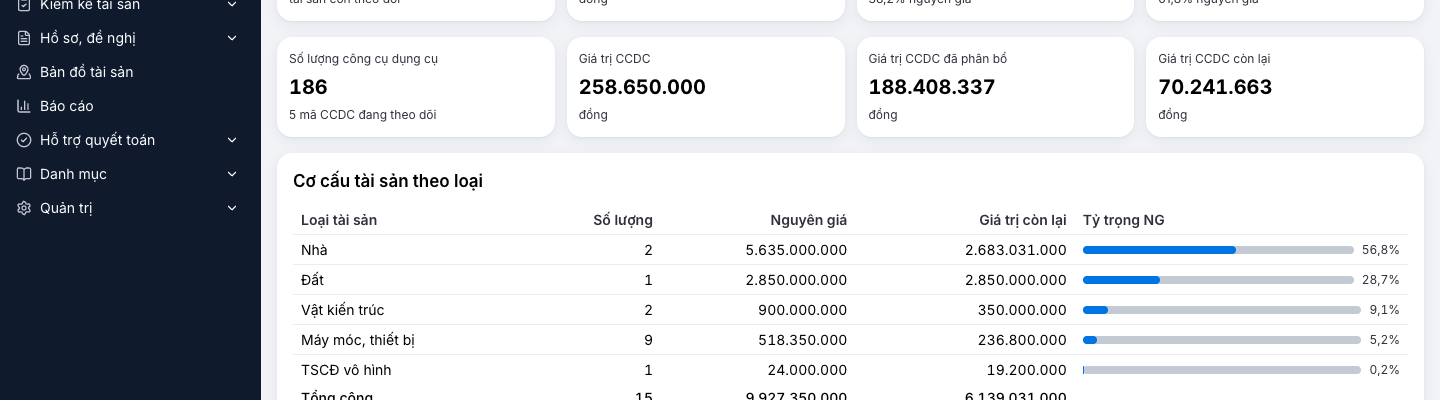Click the count 186
The image size is (1440, 400).
[x=308, y=87]
